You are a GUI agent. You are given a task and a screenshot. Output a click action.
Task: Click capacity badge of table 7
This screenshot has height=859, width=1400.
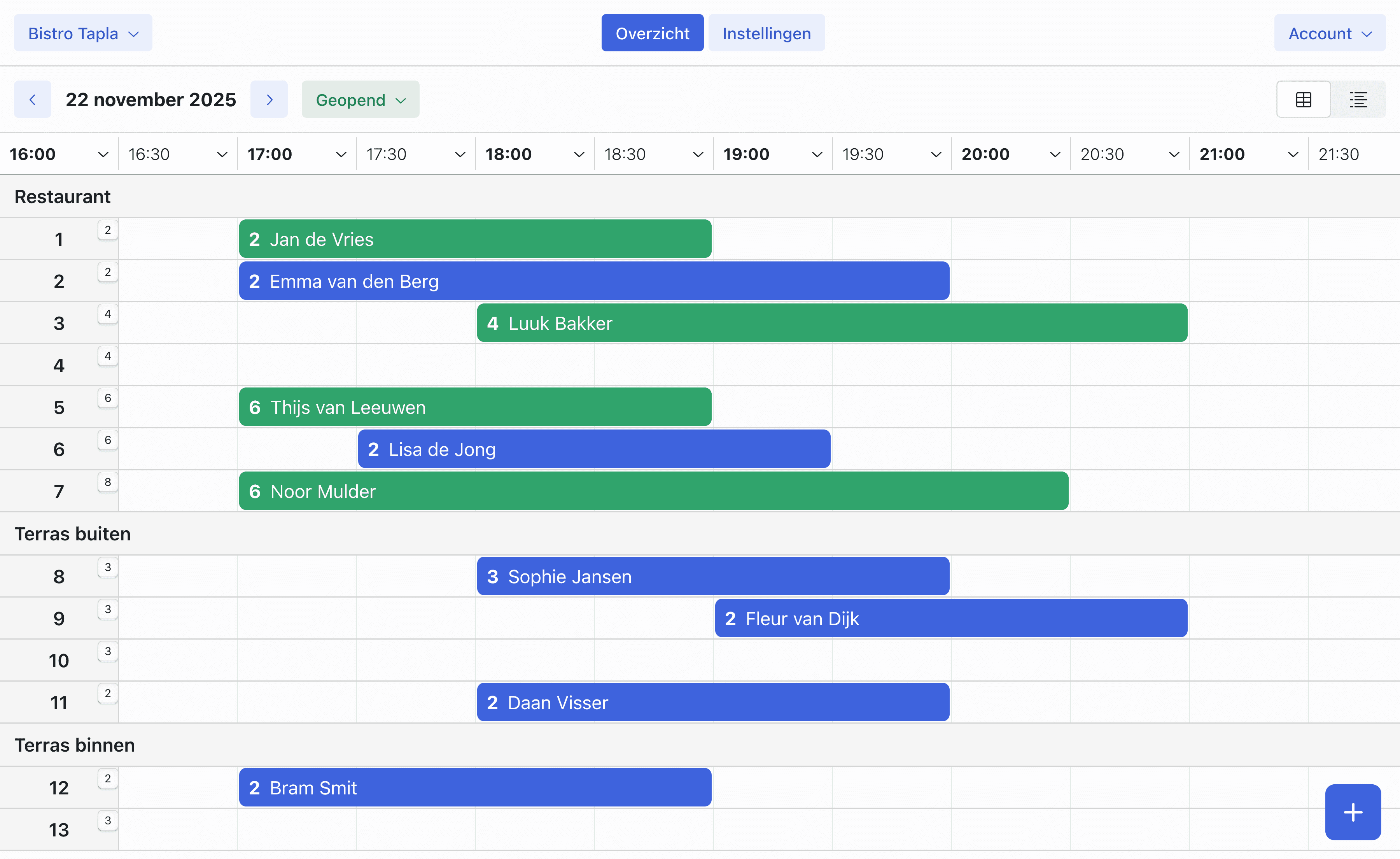107,482
